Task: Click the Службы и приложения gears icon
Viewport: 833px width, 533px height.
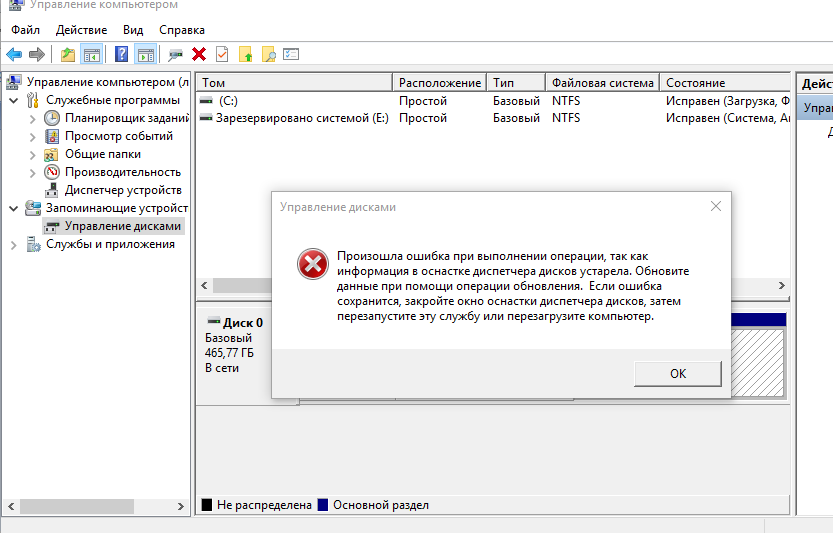Action: pos(33,244)
